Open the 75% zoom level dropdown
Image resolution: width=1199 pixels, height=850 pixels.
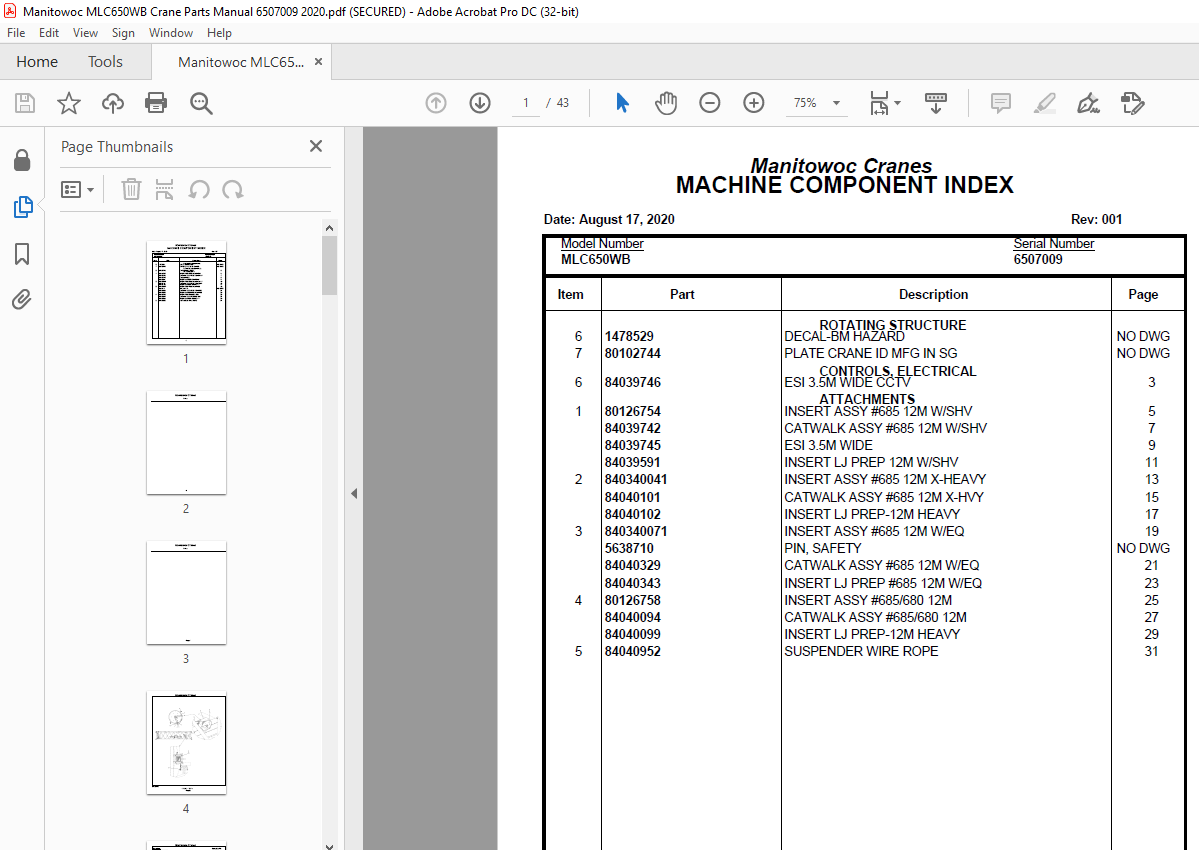(837, 103)
